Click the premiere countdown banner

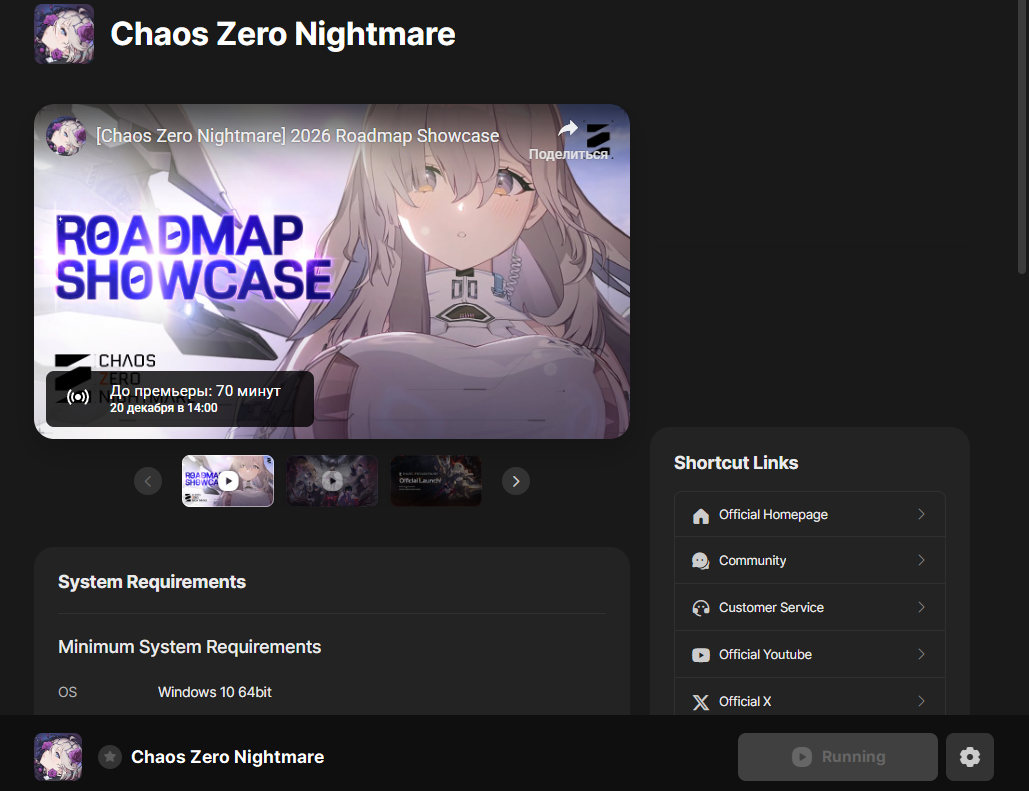pos(180,398)
